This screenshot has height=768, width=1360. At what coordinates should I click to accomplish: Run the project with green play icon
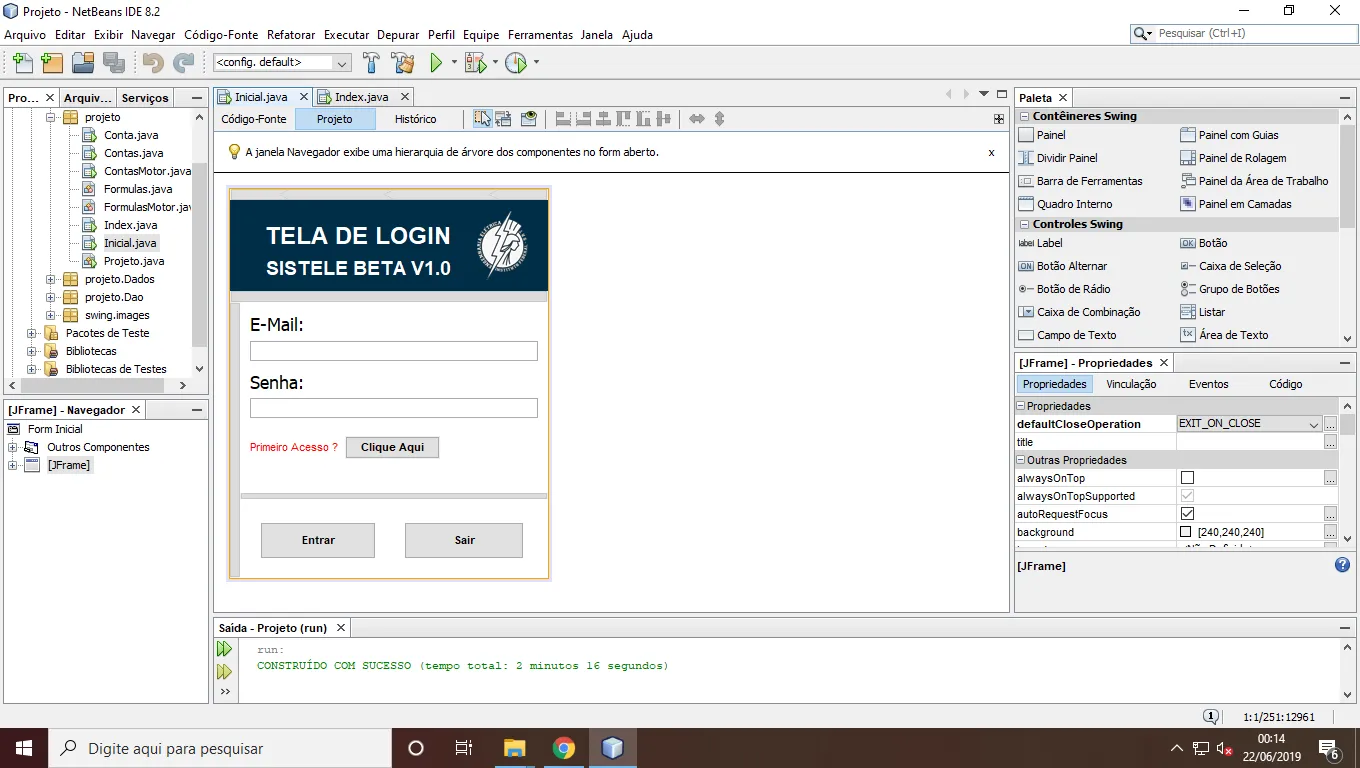pyautogui.click(x=436, y=63)
